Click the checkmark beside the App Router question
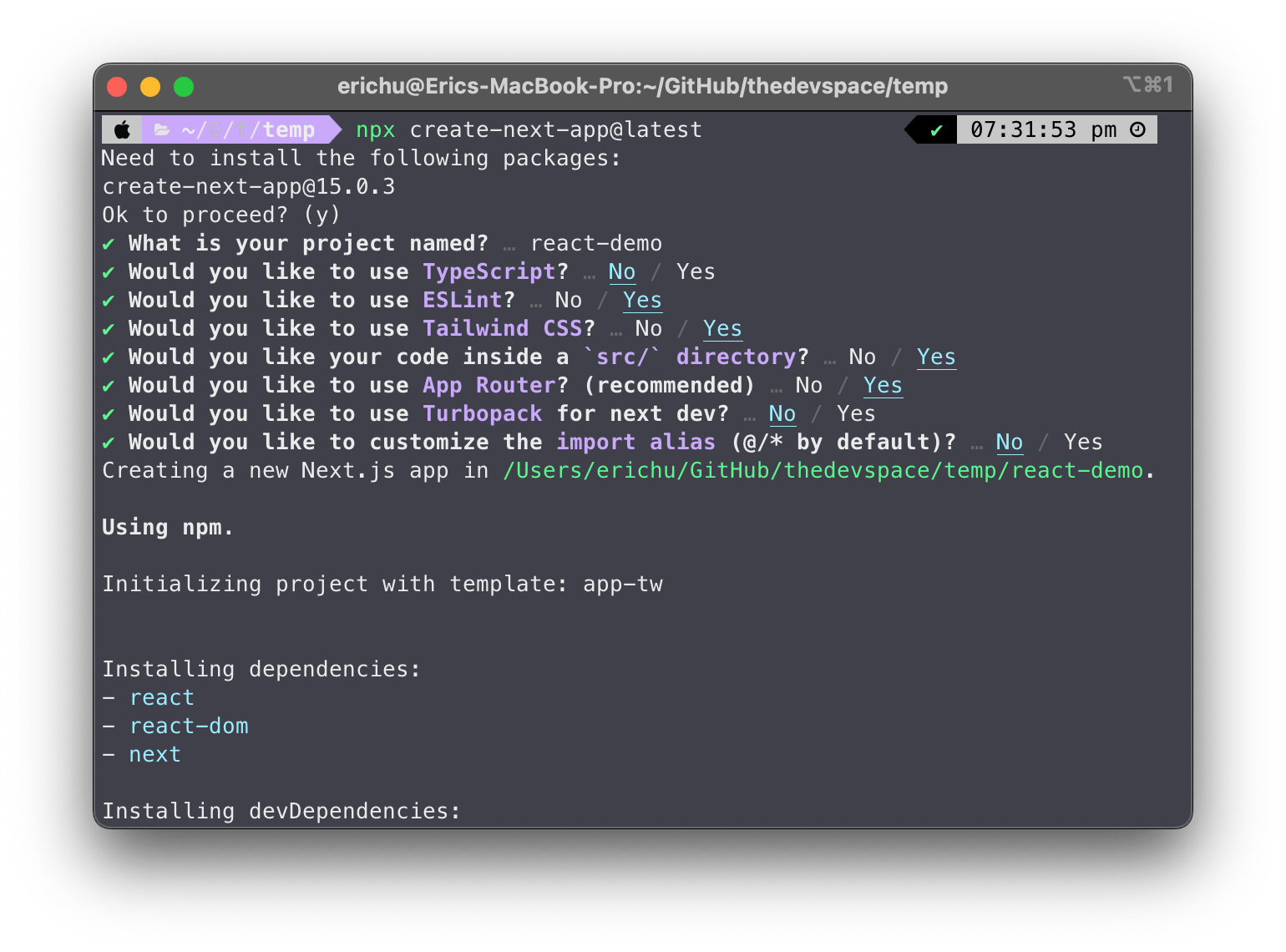The image size is (1286, 952). (x=109, y=385)
